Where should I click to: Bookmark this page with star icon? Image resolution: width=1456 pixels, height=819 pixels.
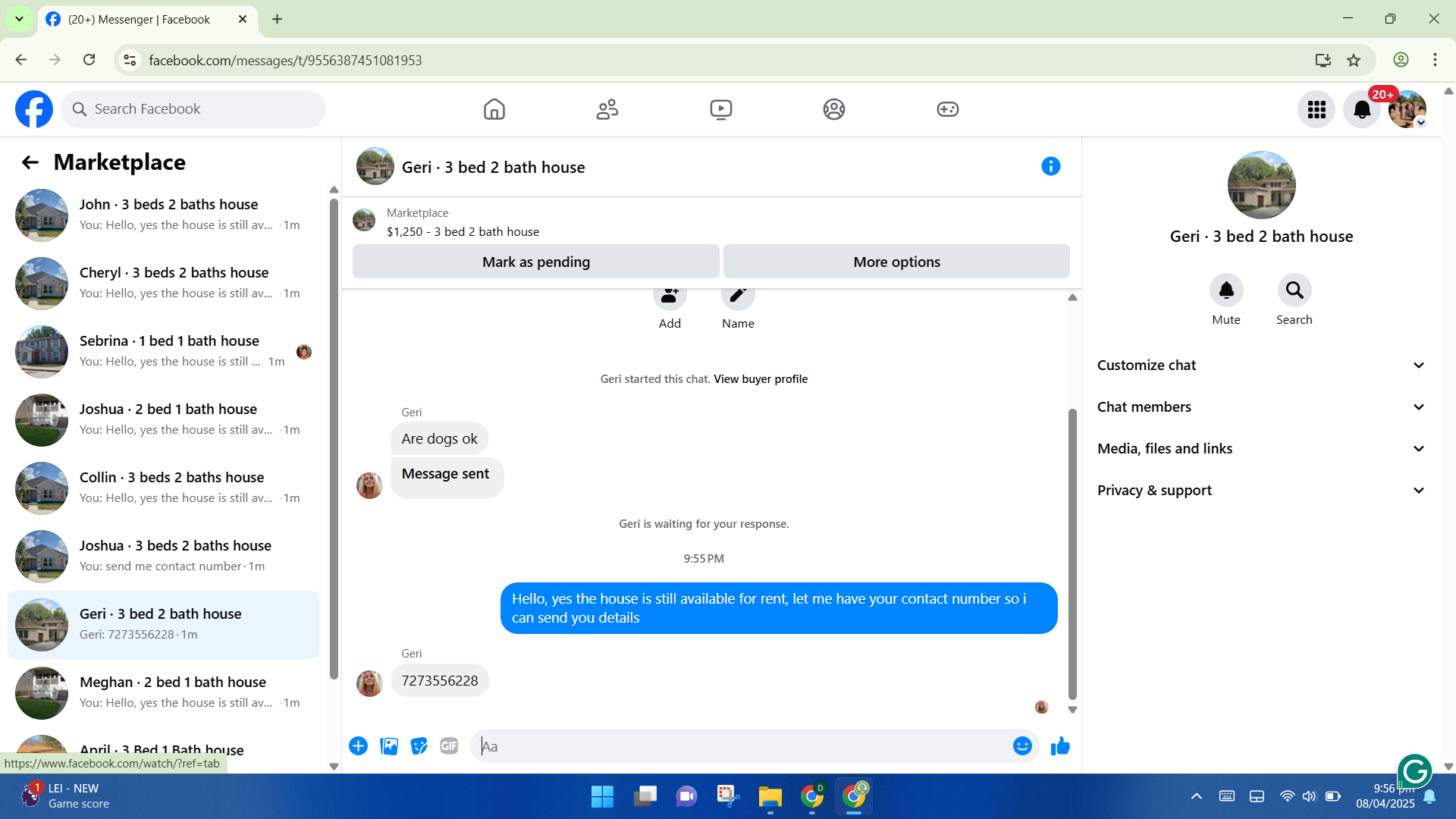point(1354,60)
